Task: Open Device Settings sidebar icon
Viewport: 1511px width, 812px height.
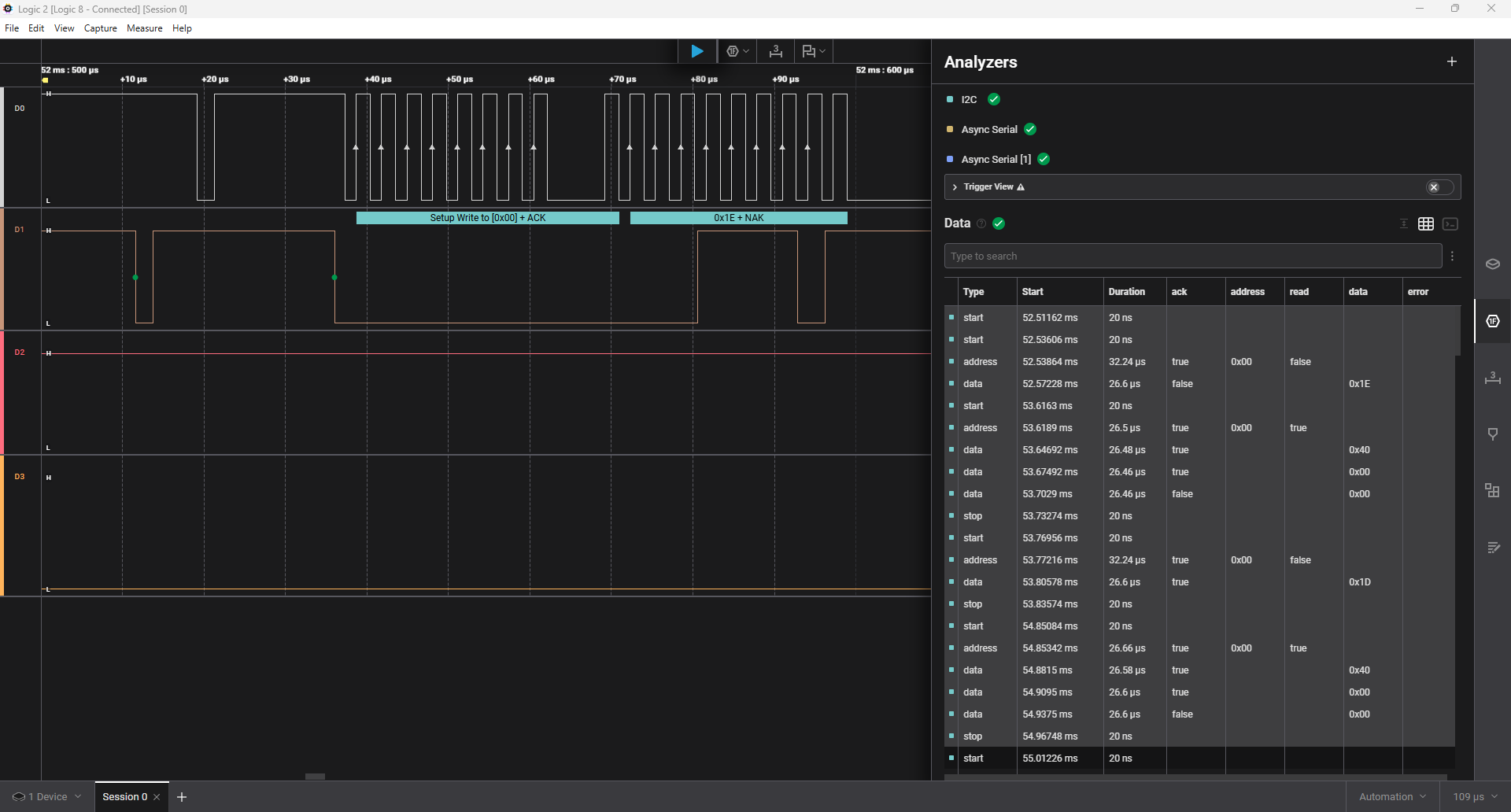Action: [1493, 264]
